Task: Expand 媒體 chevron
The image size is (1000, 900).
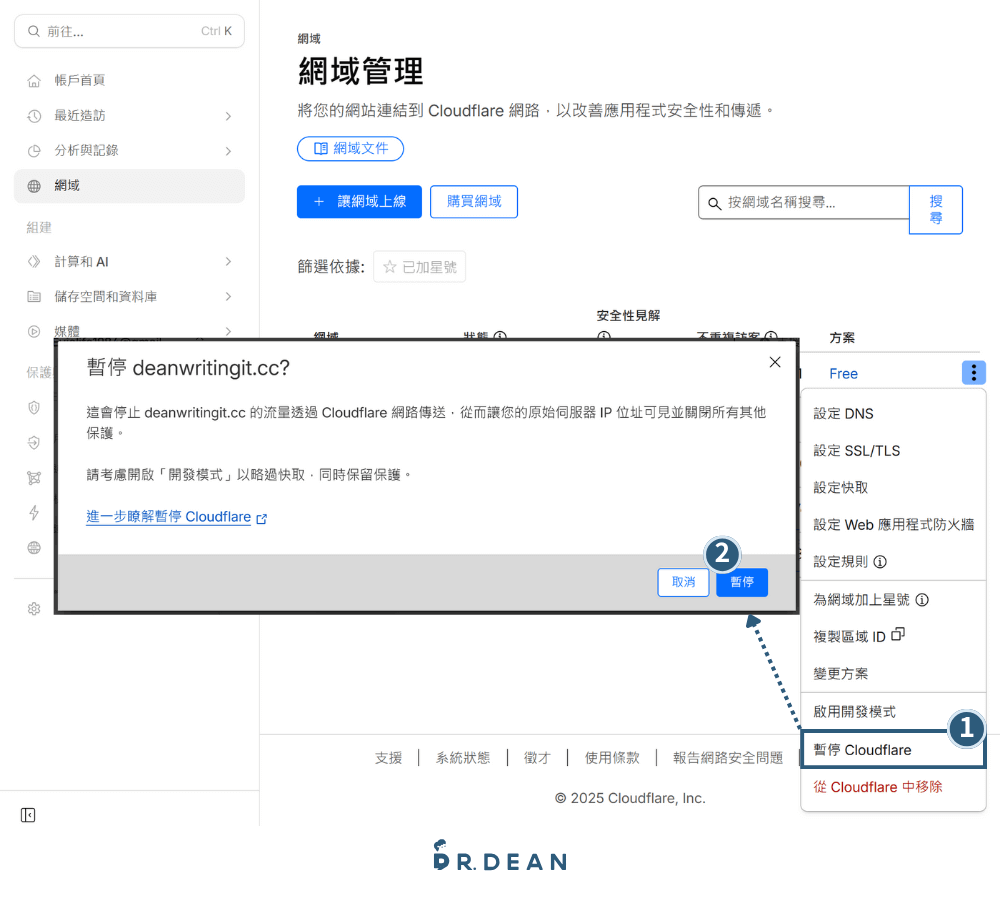Action: pyautogui.click(x=228, y=331)
